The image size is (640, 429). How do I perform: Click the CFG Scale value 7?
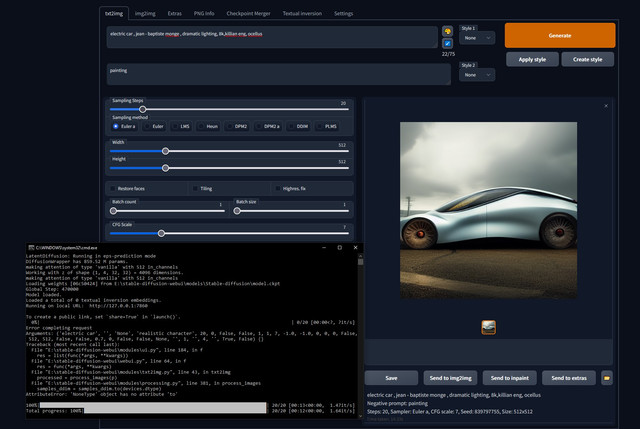(344, 227)
